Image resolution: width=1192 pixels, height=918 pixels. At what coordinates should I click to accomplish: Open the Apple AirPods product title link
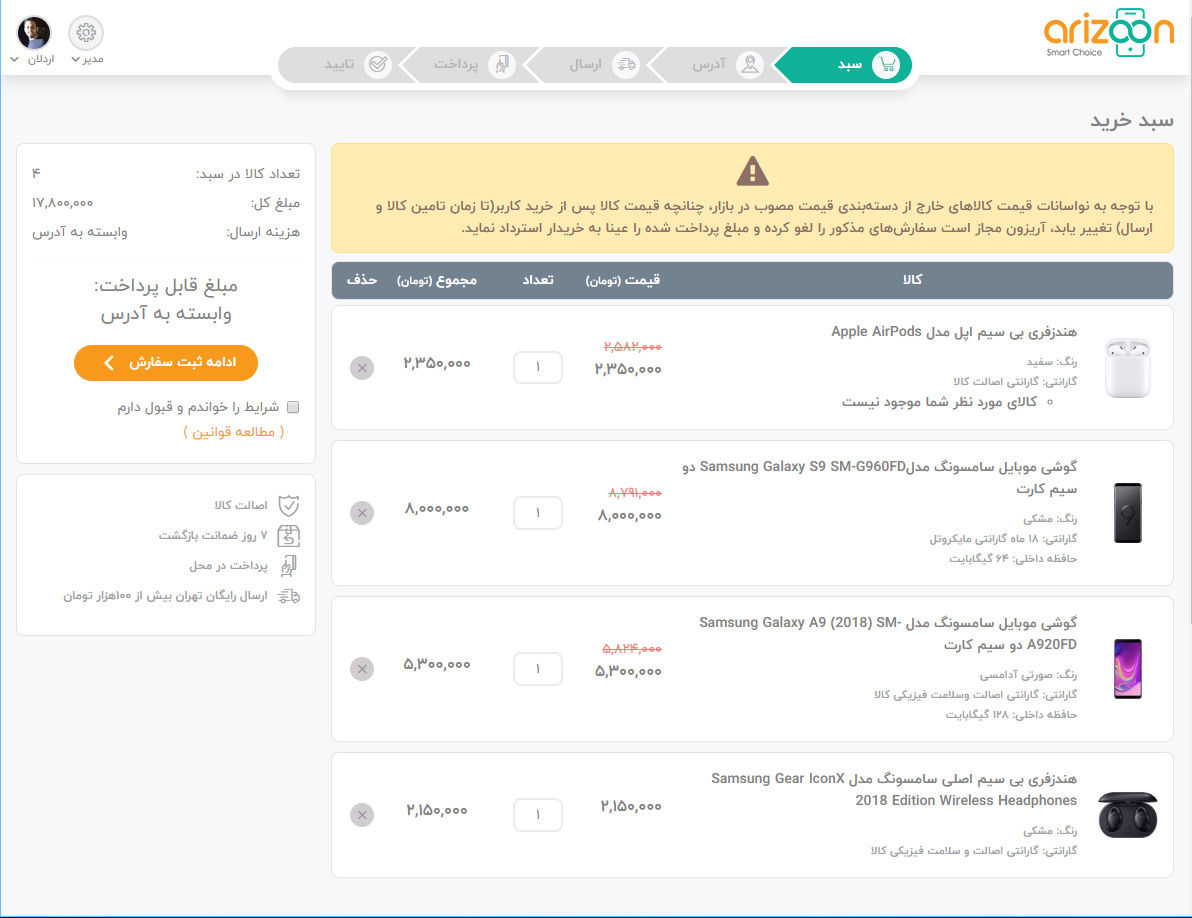(953, 331)
